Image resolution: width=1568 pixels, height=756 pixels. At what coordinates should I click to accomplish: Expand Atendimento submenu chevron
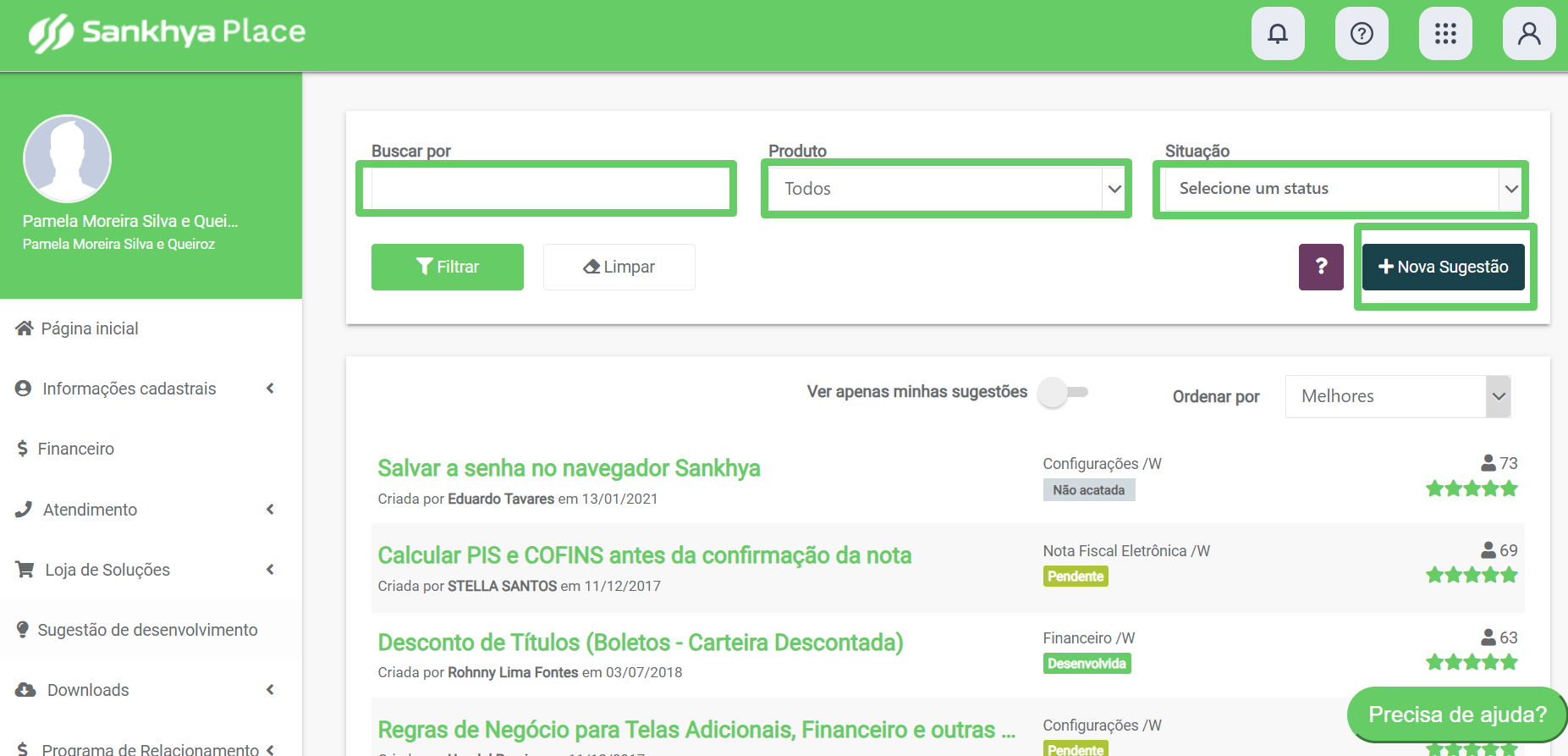click(271, 510)
